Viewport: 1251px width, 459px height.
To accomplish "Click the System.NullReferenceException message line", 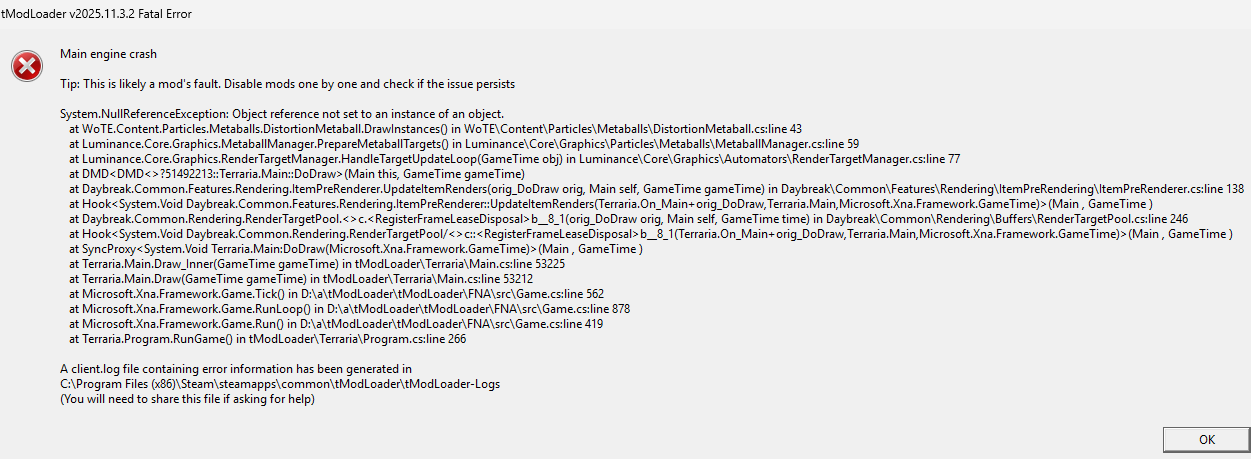I will point(282,114).
